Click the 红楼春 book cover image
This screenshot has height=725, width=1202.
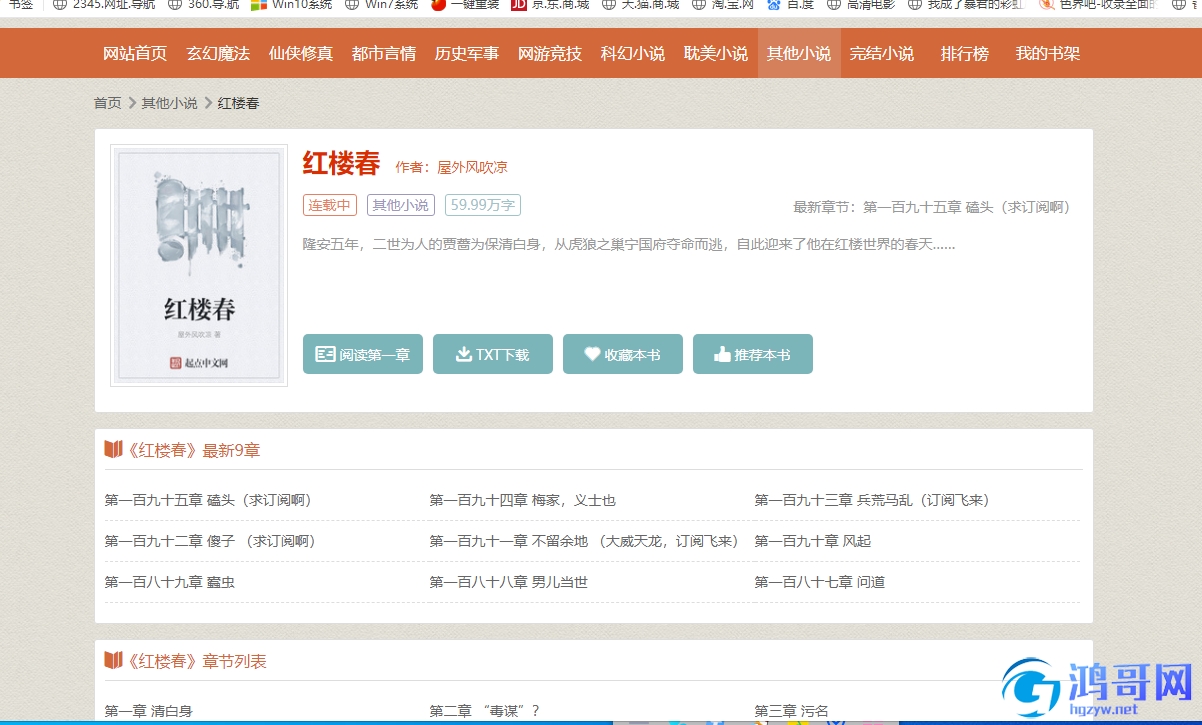pos(199,265)
